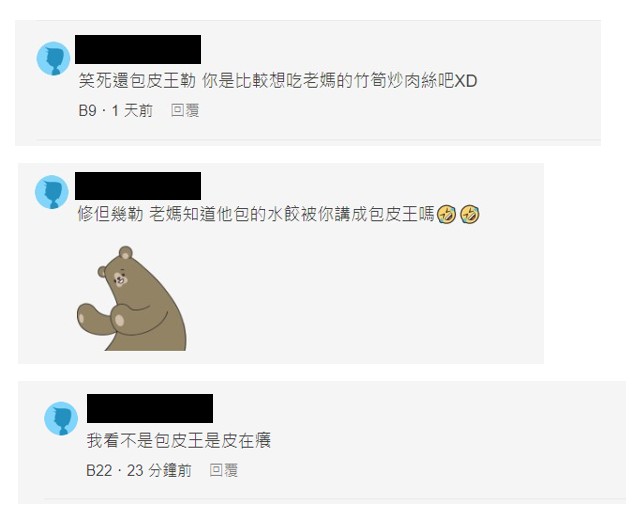Screen dimensions: 644x521
Task: Open the brown bear sticker image
Action: click(131, 298)
